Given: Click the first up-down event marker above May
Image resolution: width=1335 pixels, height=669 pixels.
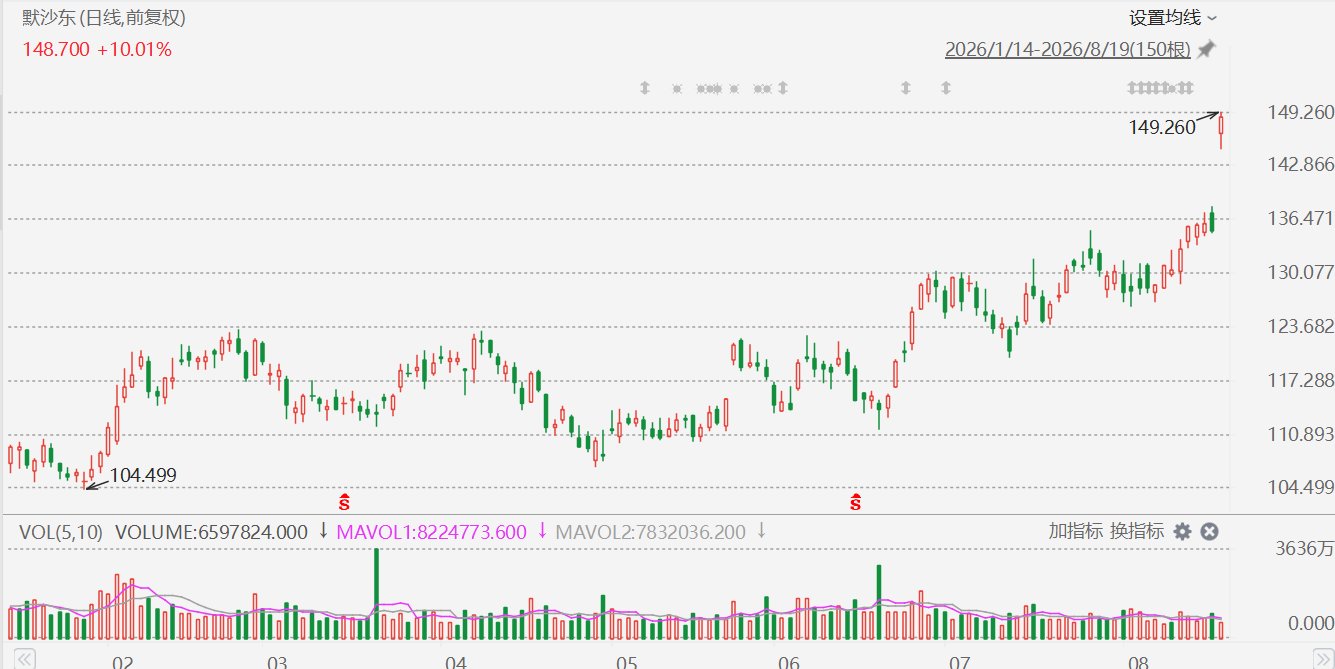Looking at the screenshot, I should coord(645,88).
